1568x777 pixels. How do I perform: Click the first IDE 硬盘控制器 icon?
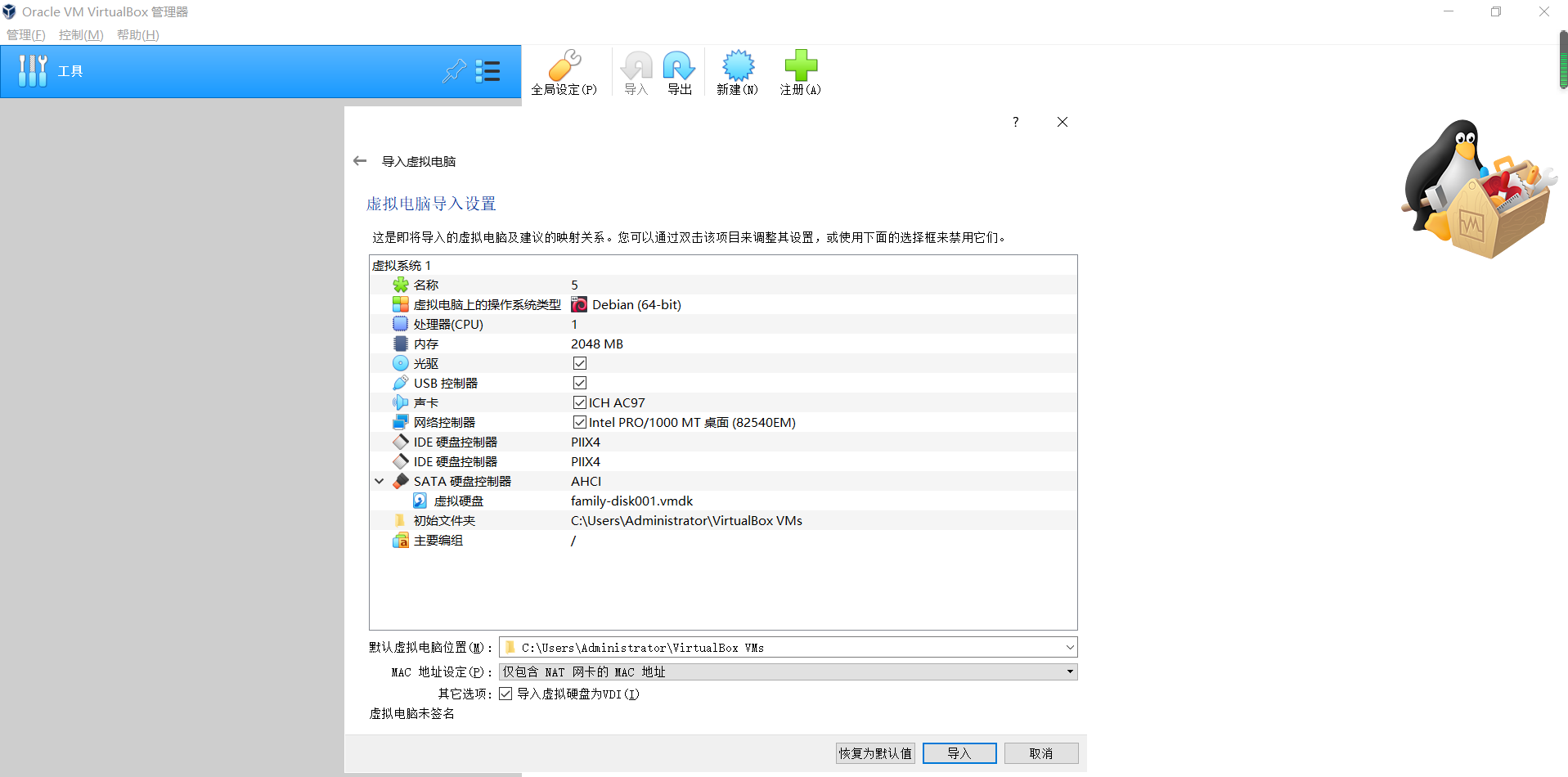(x=401, y=442)
